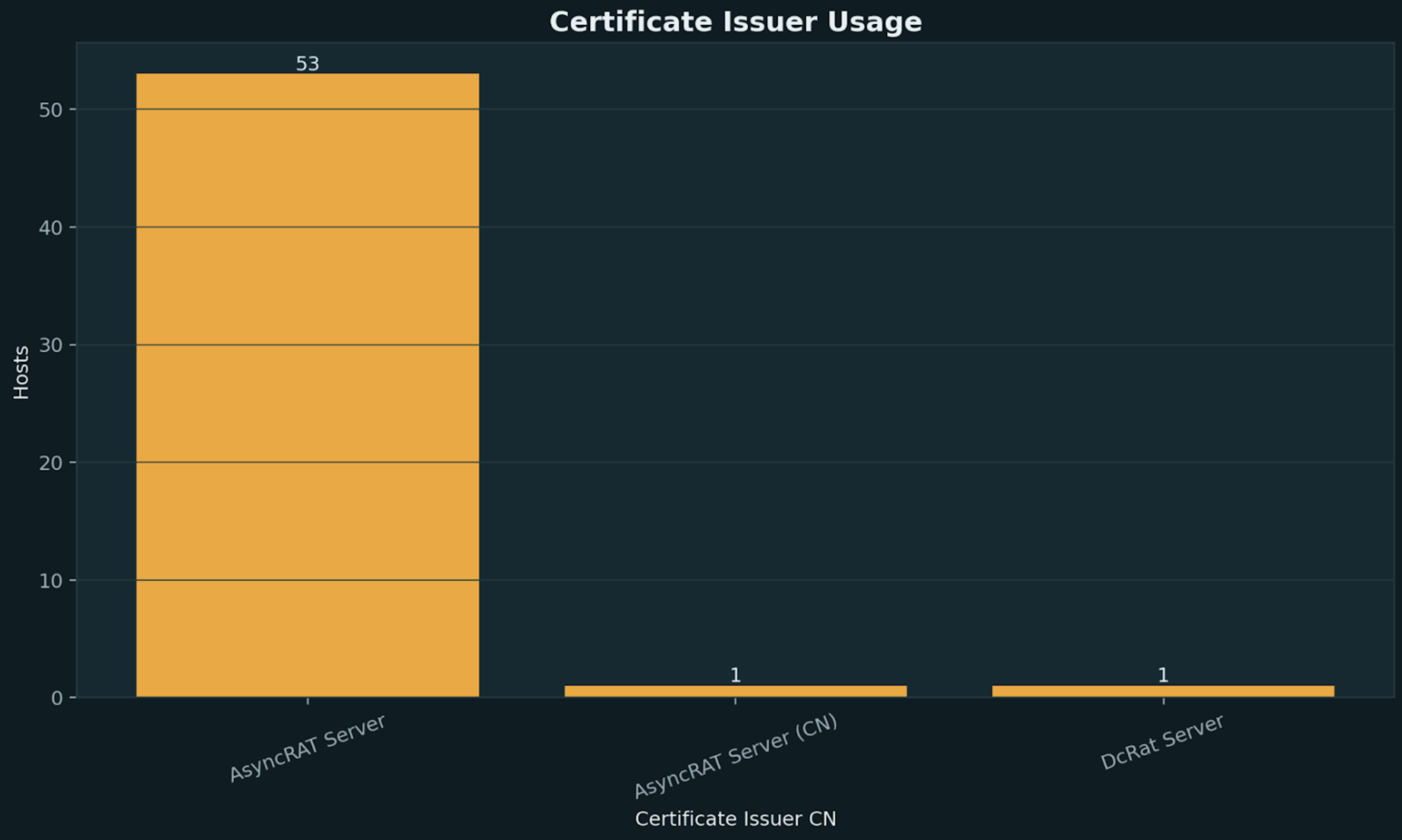Click the value label 53 above tallest bar
Image resolution: width=1402 pixels, height=840 pixels.
(307, 62)
